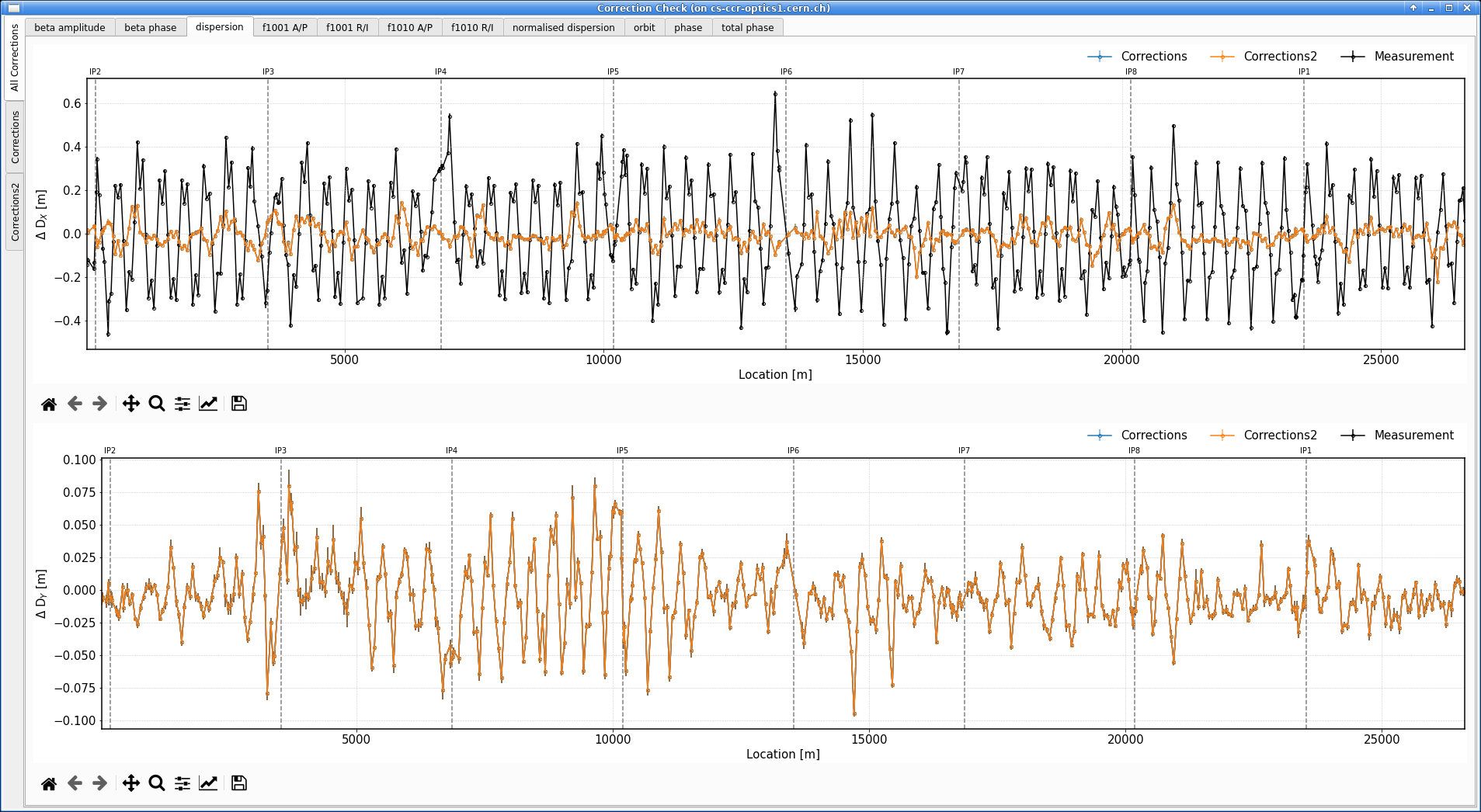The width and height of the screenshot is (1481, 812).
Task: Select Pan tool in upper plot toolbar
Action: tap(131, 404)
